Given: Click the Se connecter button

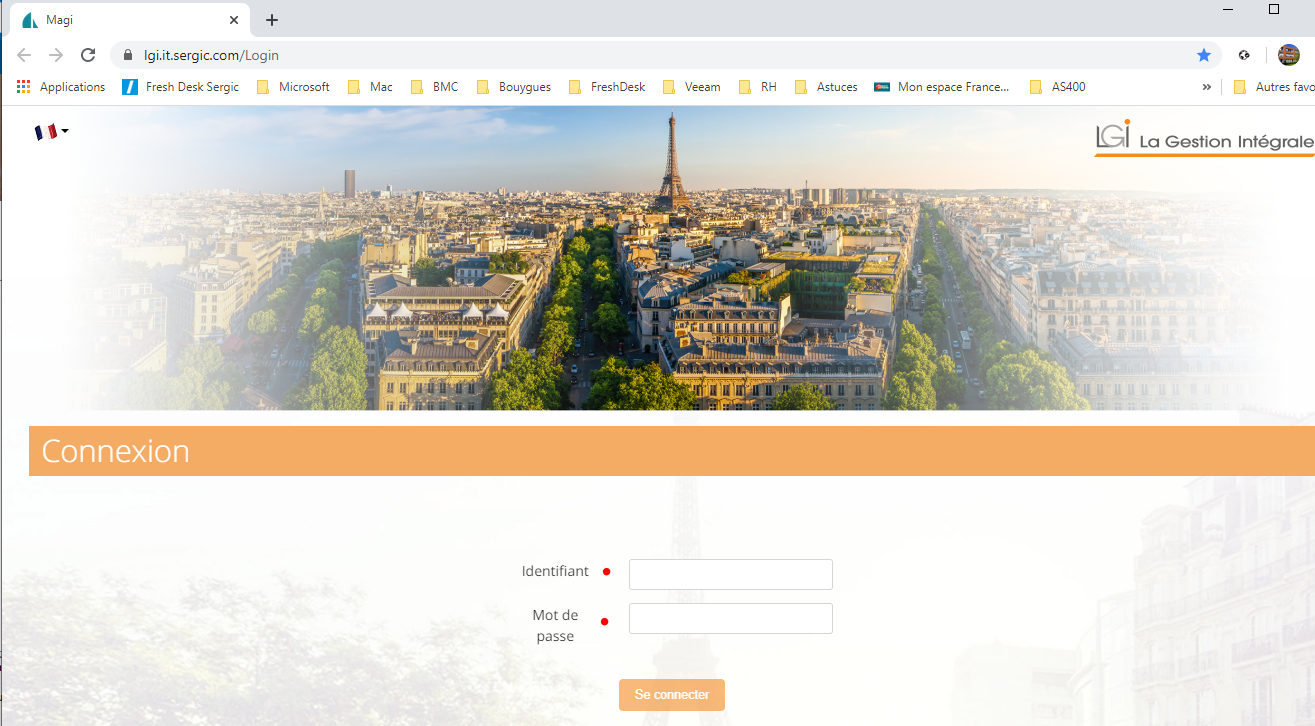Looking at the screenshot, I should click(x=672, y=694).
